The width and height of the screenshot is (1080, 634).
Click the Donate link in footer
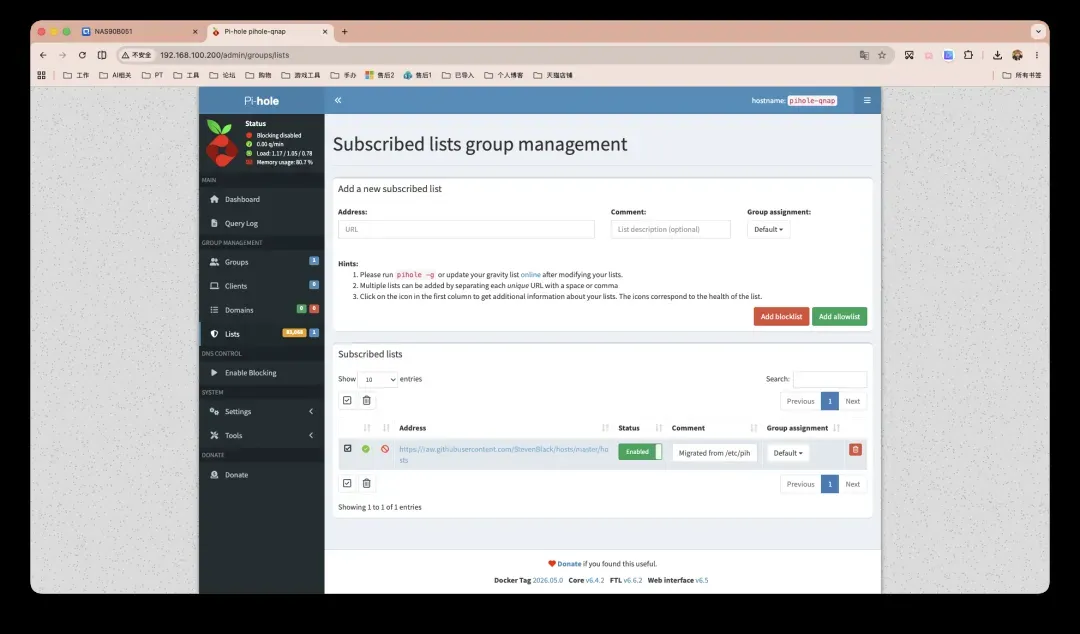[x=569, y=564]
